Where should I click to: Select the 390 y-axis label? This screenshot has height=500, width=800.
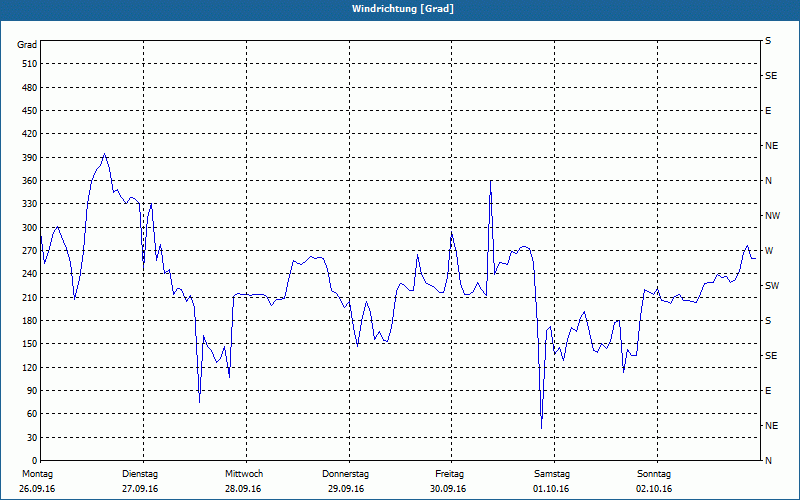[x=30, y=158]
